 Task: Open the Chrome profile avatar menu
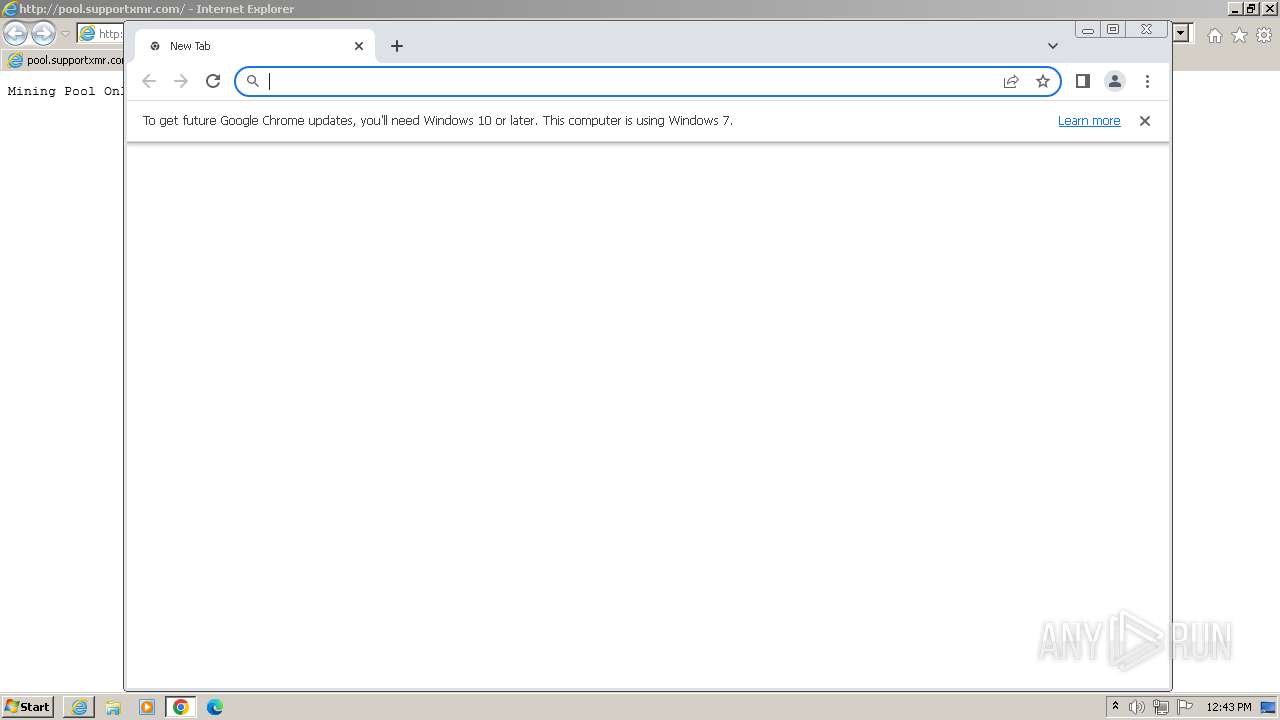[x=1115, y=81]
